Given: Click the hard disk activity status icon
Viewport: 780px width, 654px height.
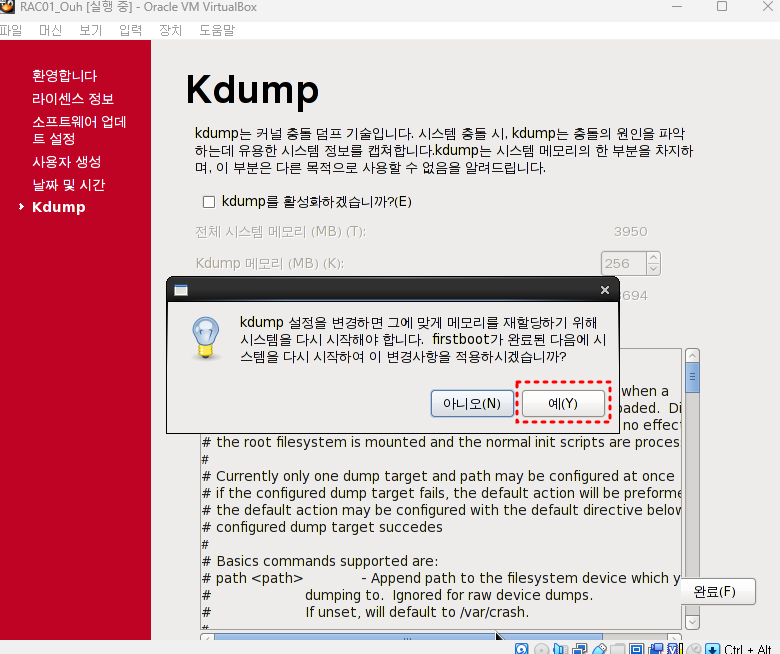Looking at the screenshot, I should (521, 649).
